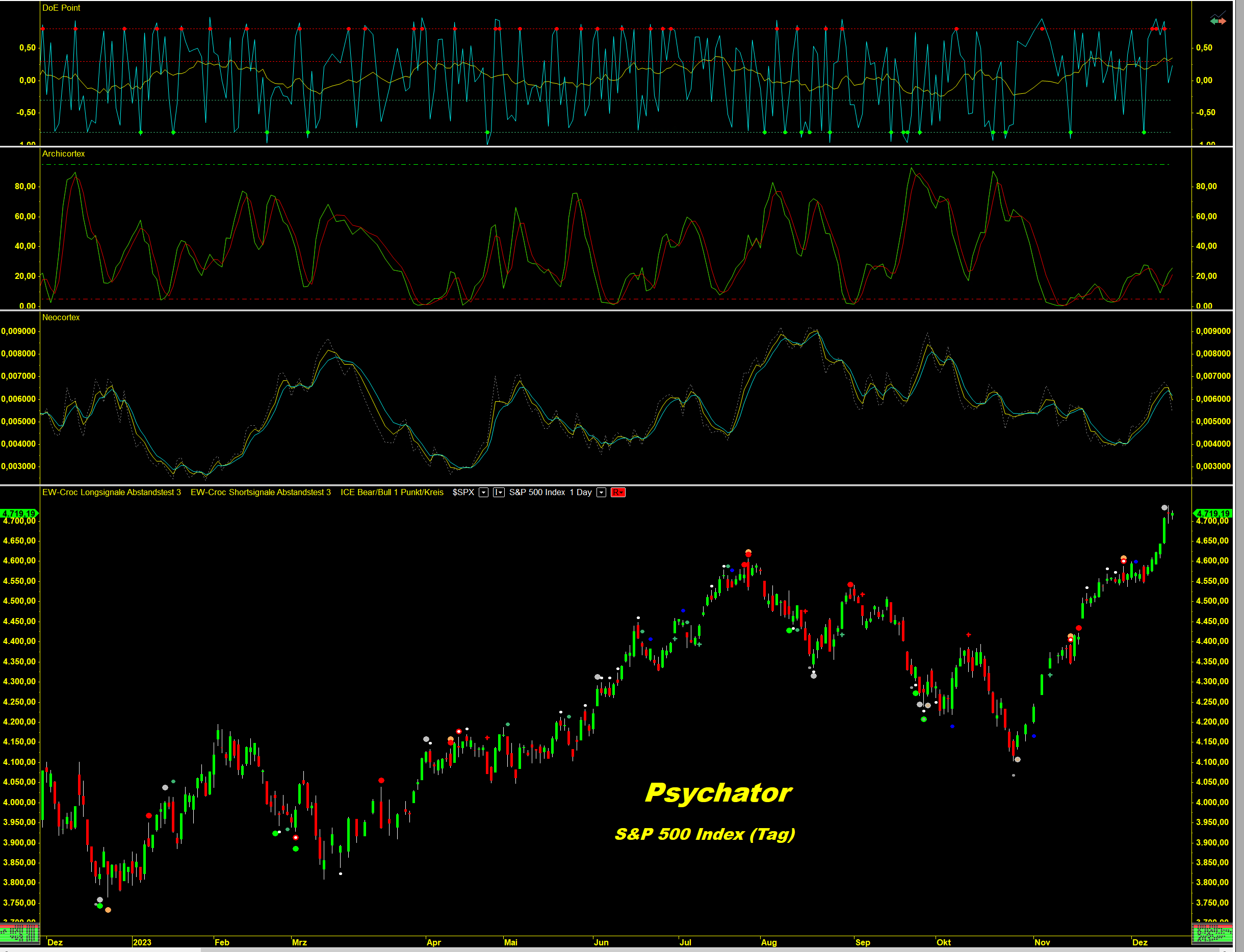Click the chart scroll arrows icon
This screenshot has width=1244, height=952.
click(1217, 20)
